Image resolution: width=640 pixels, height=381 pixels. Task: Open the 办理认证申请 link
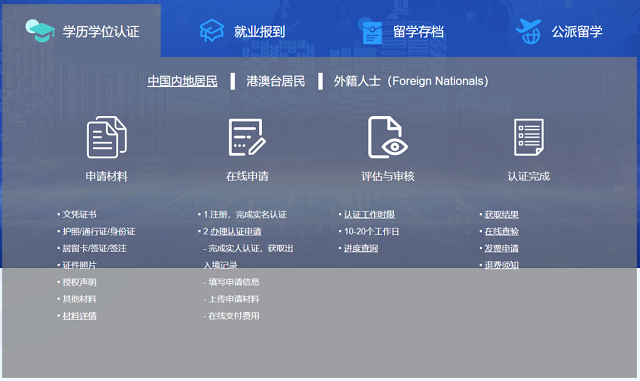[x=236, y=231]
